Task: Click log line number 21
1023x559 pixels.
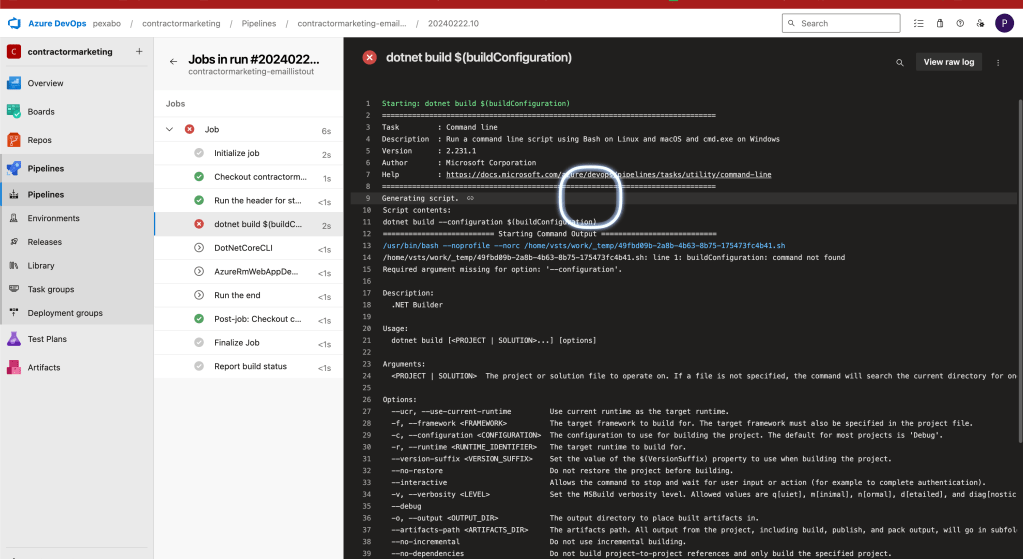Action: coord(367,340)
